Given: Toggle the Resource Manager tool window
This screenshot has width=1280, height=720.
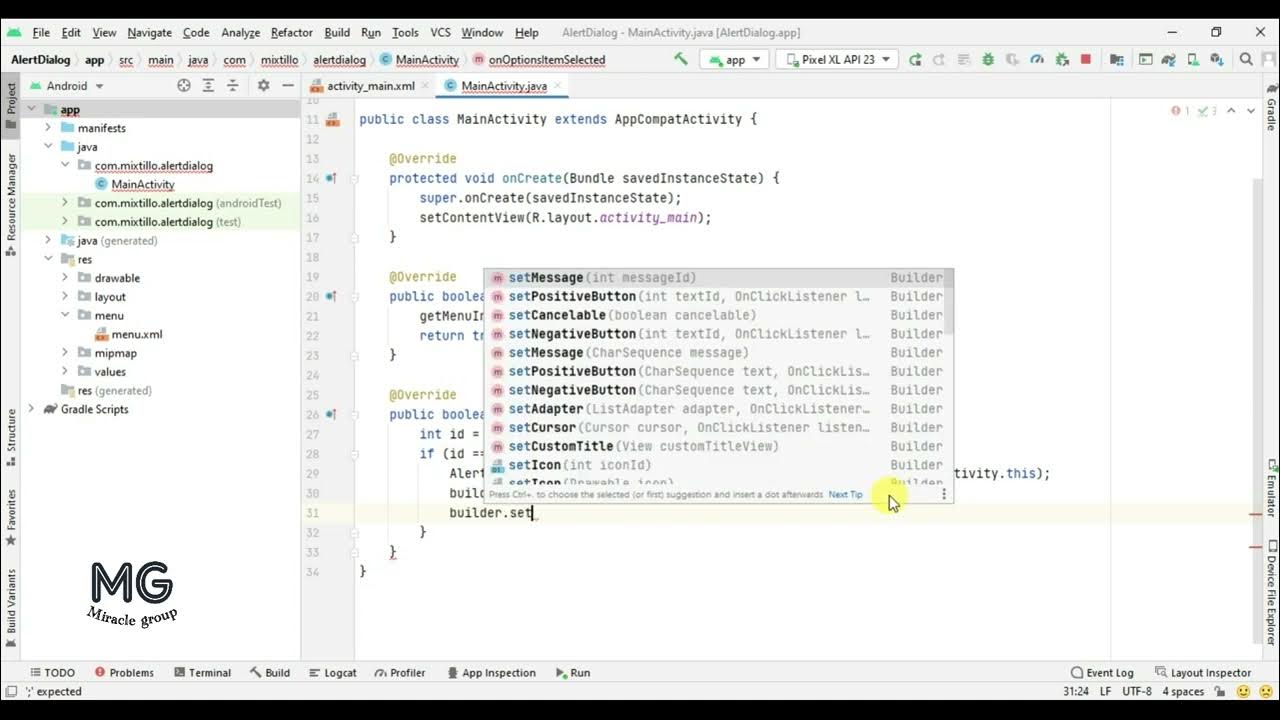Looking at the screenshot, I should [x=11, y=204].
